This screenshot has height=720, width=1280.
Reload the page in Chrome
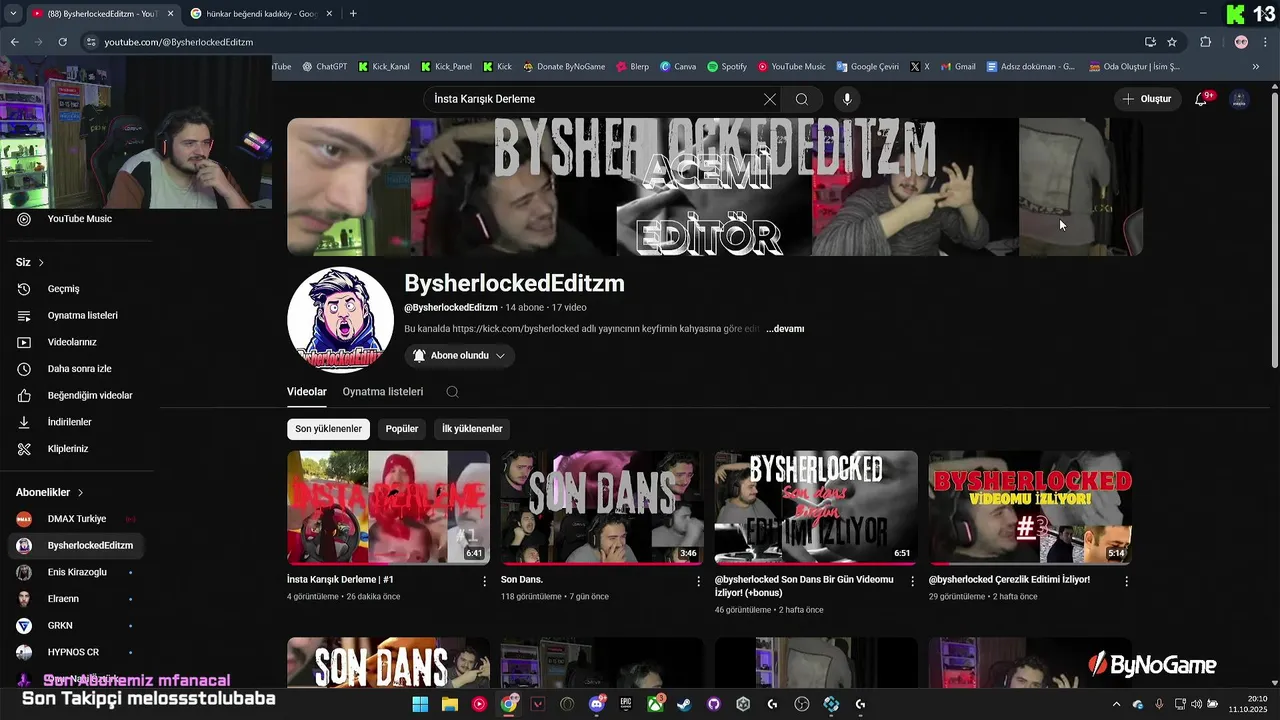point(62,42)
